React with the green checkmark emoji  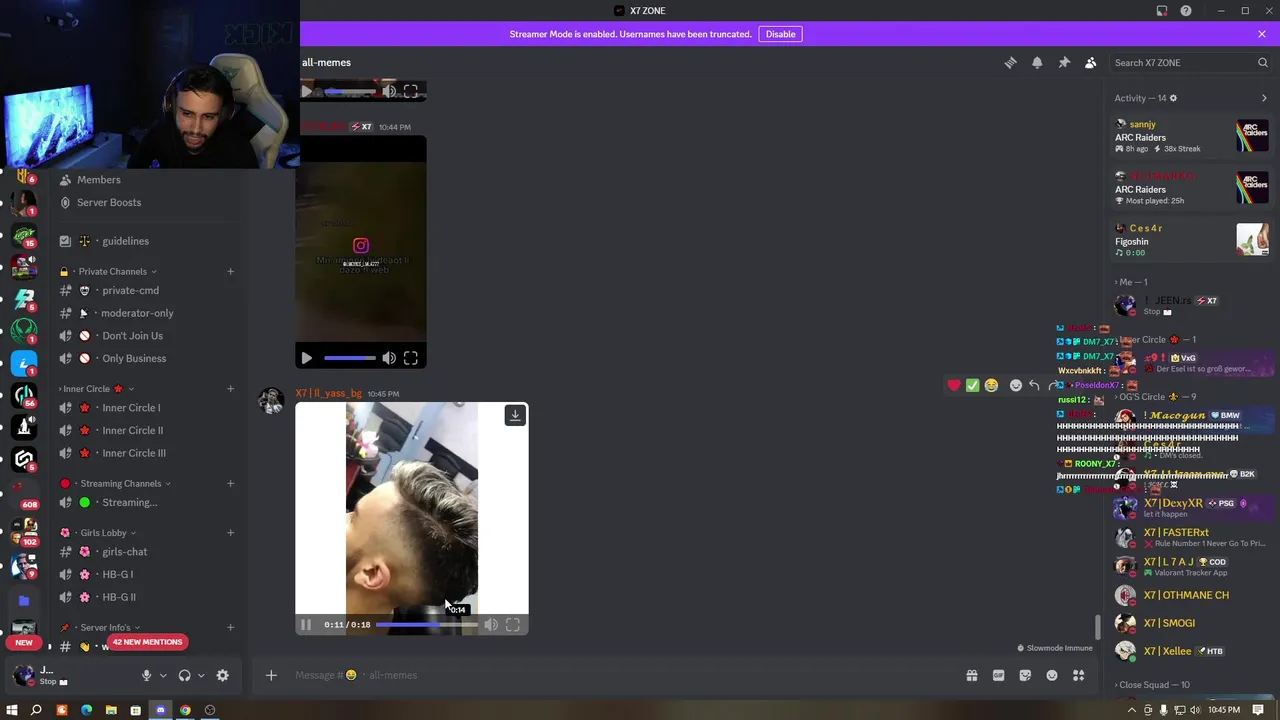coord(972,385)
